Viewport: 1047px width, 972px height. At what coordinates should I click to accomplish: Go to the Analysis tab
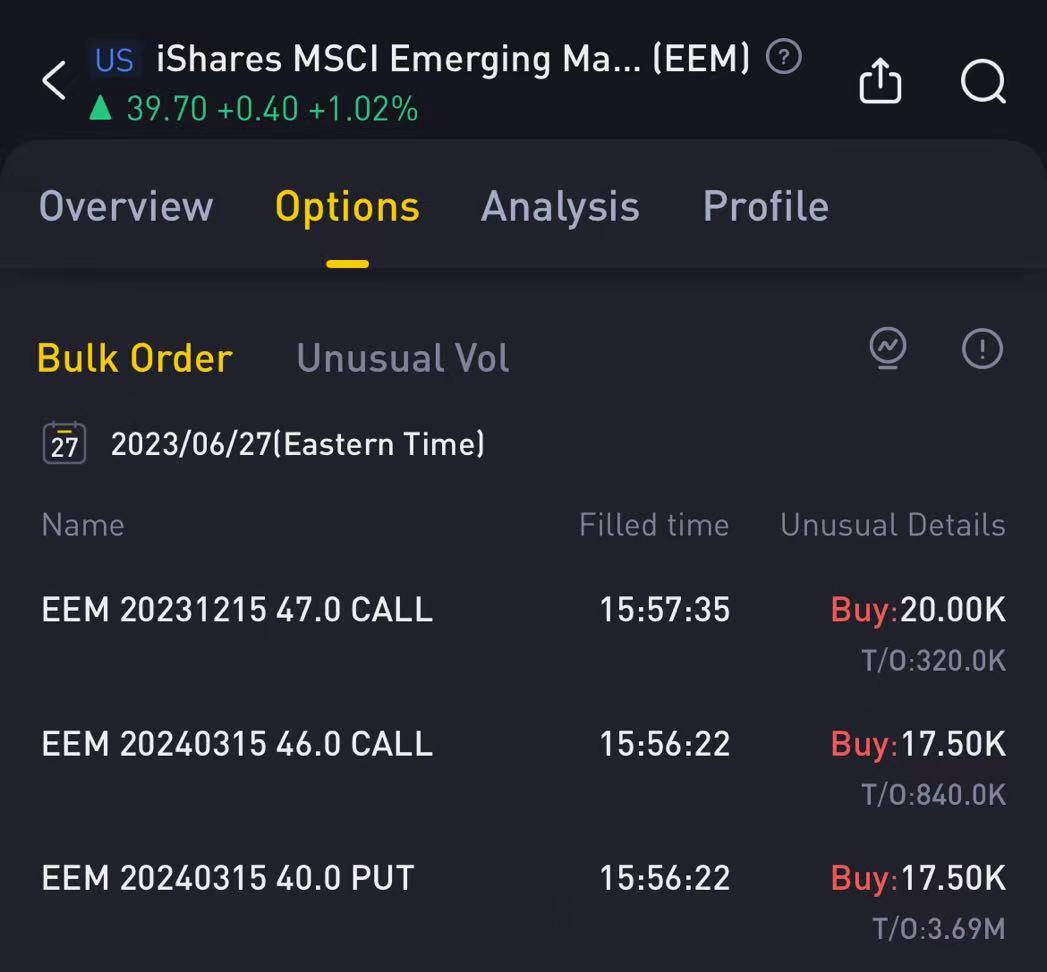(560, 207)
